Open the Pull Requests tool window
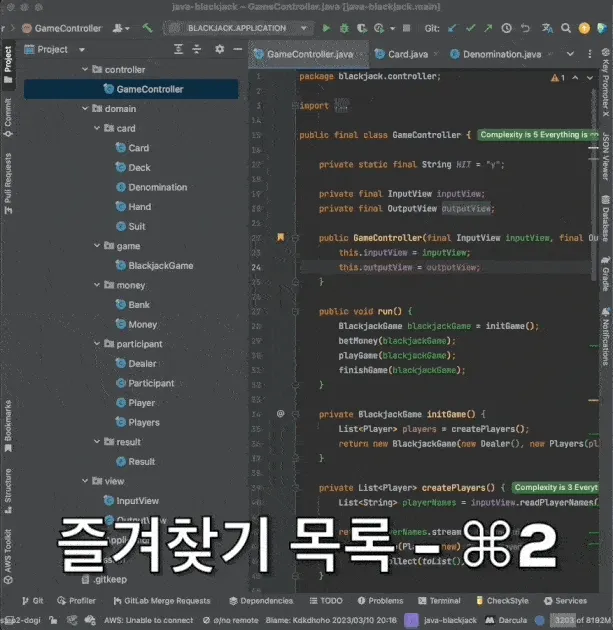613x630 pixels. click(x=8, y=184)
